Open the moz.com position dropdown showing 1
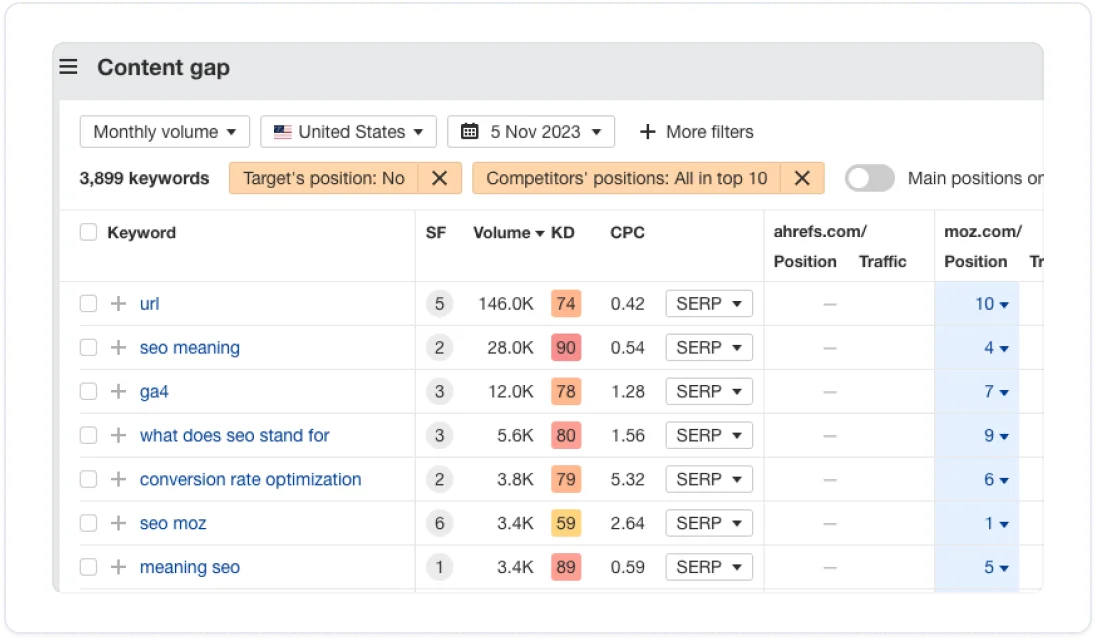The height and width of the screenshot is (640, 1096). click(995, 523)
